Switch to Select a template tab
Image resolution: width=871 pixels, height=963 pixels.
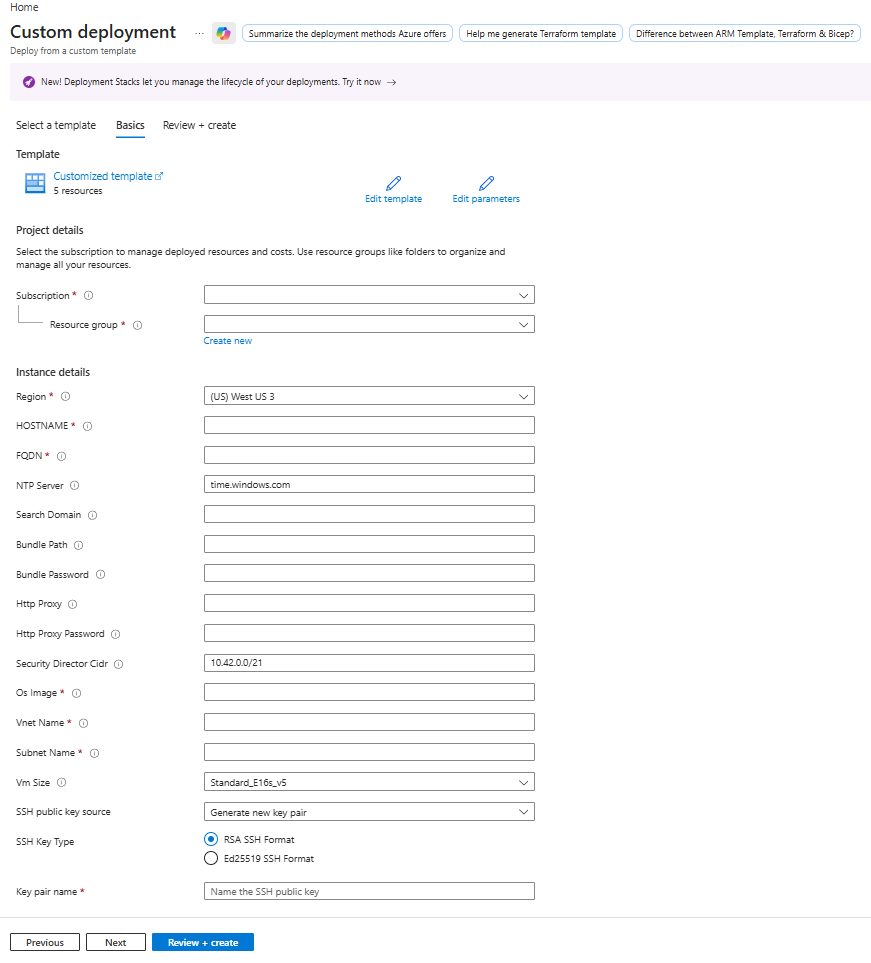point(56,125)
